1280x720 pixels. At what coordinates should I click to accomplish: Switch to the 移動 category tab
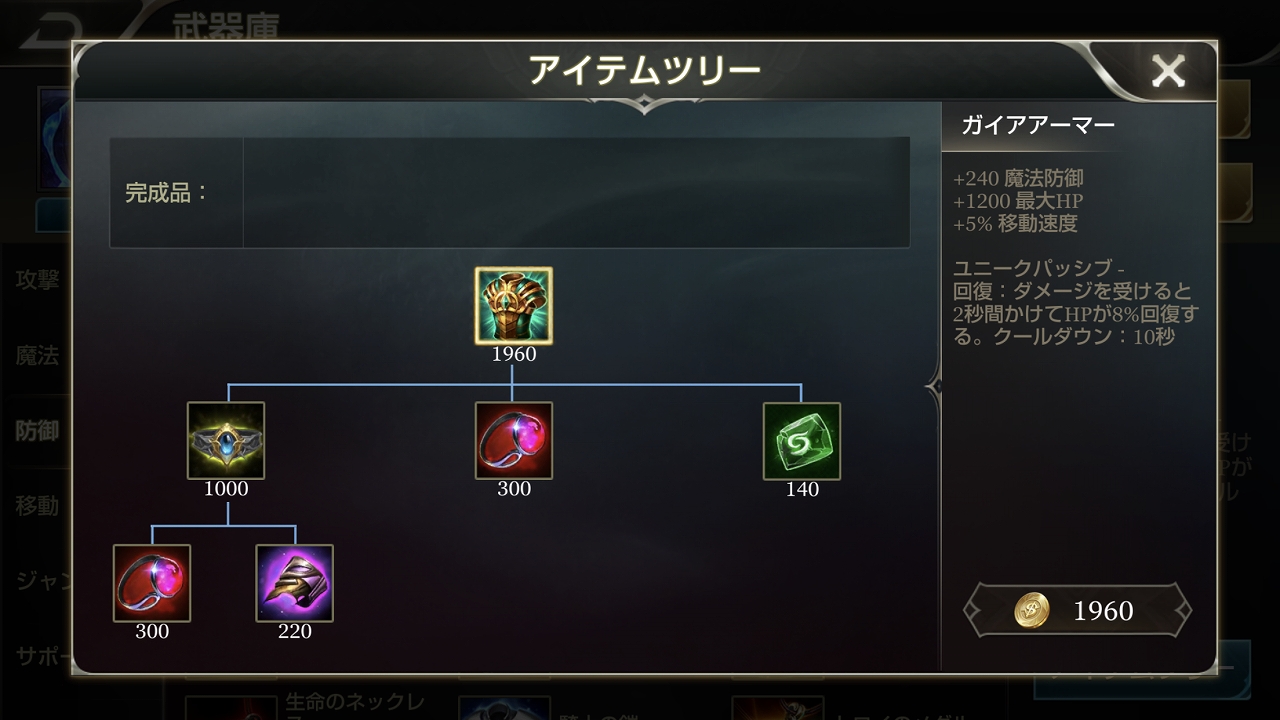click(37, 506)
